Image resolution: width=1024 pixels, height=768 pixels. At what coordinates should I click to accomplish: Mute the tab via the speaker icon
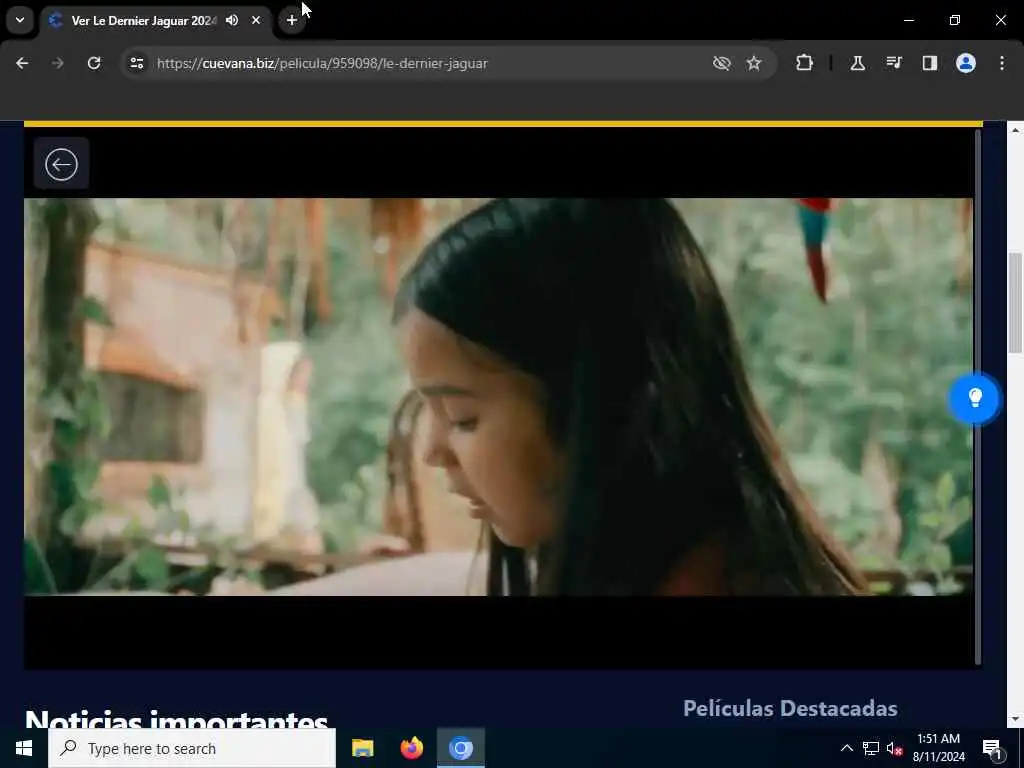(x=232, y=20)
